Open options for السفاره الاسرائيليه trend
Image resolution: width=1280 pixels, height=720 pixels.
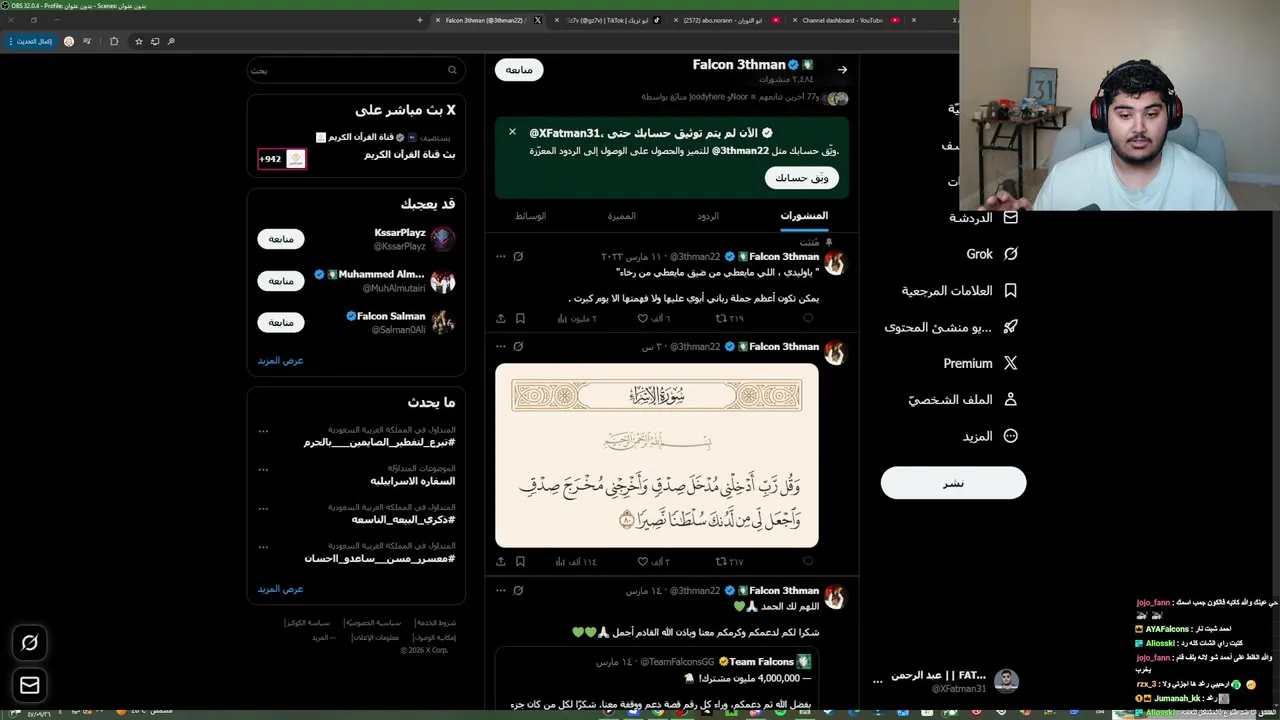tap(263, 469)
